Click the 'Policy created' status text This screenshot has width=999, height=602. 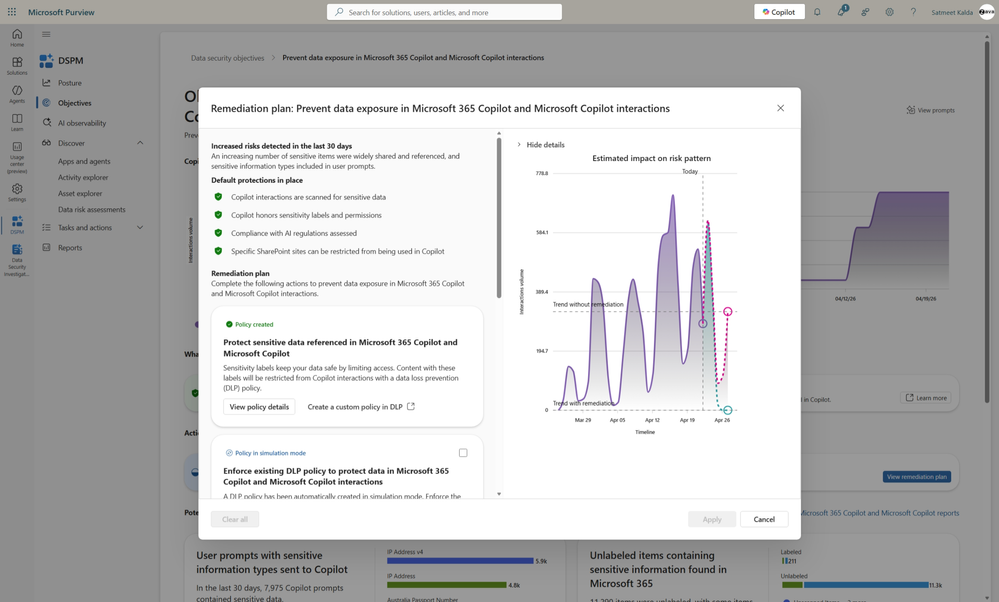[x=254, y=324]
